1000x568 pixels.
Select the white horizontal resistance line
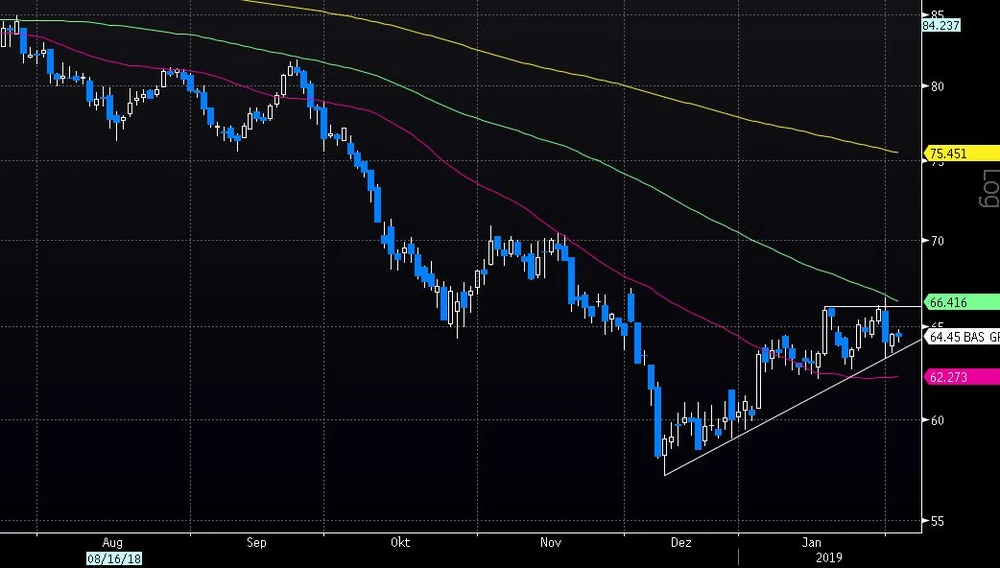855,306
